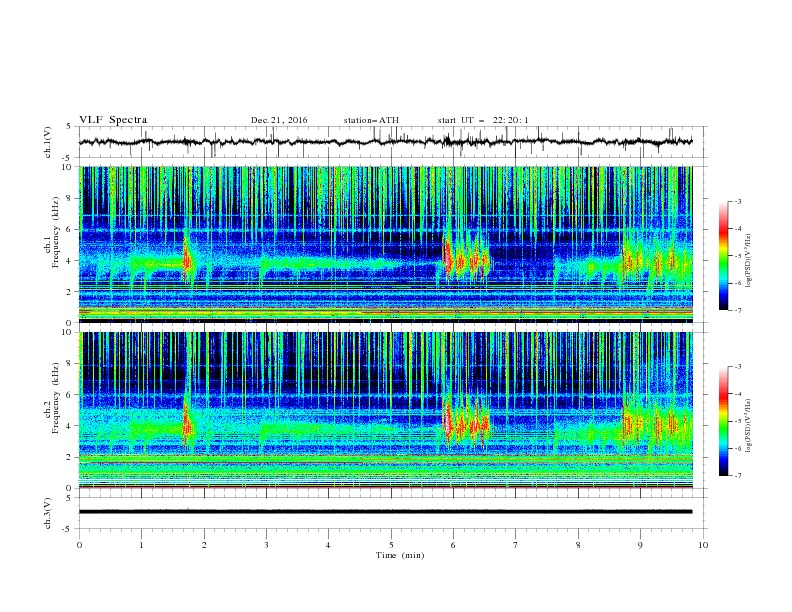
Task: Click the time axis tick label "5"
Action: (x=391, y=545)
